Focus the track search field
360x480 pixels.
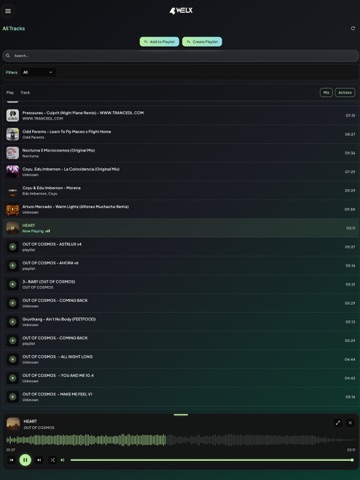click(x=180, y=56)
